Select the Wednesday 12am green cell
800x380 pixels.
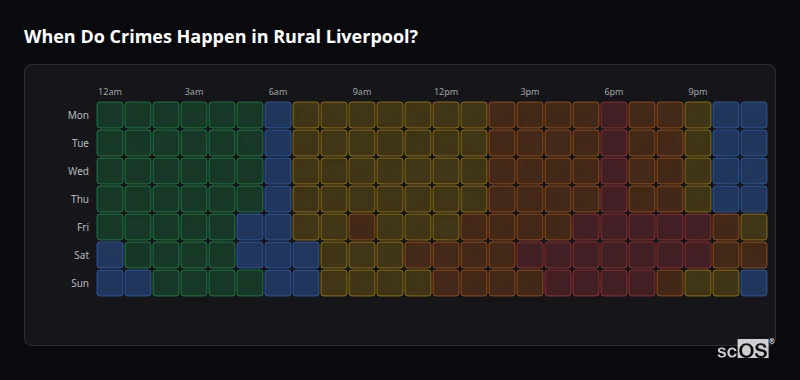click(x=110, y=171)
